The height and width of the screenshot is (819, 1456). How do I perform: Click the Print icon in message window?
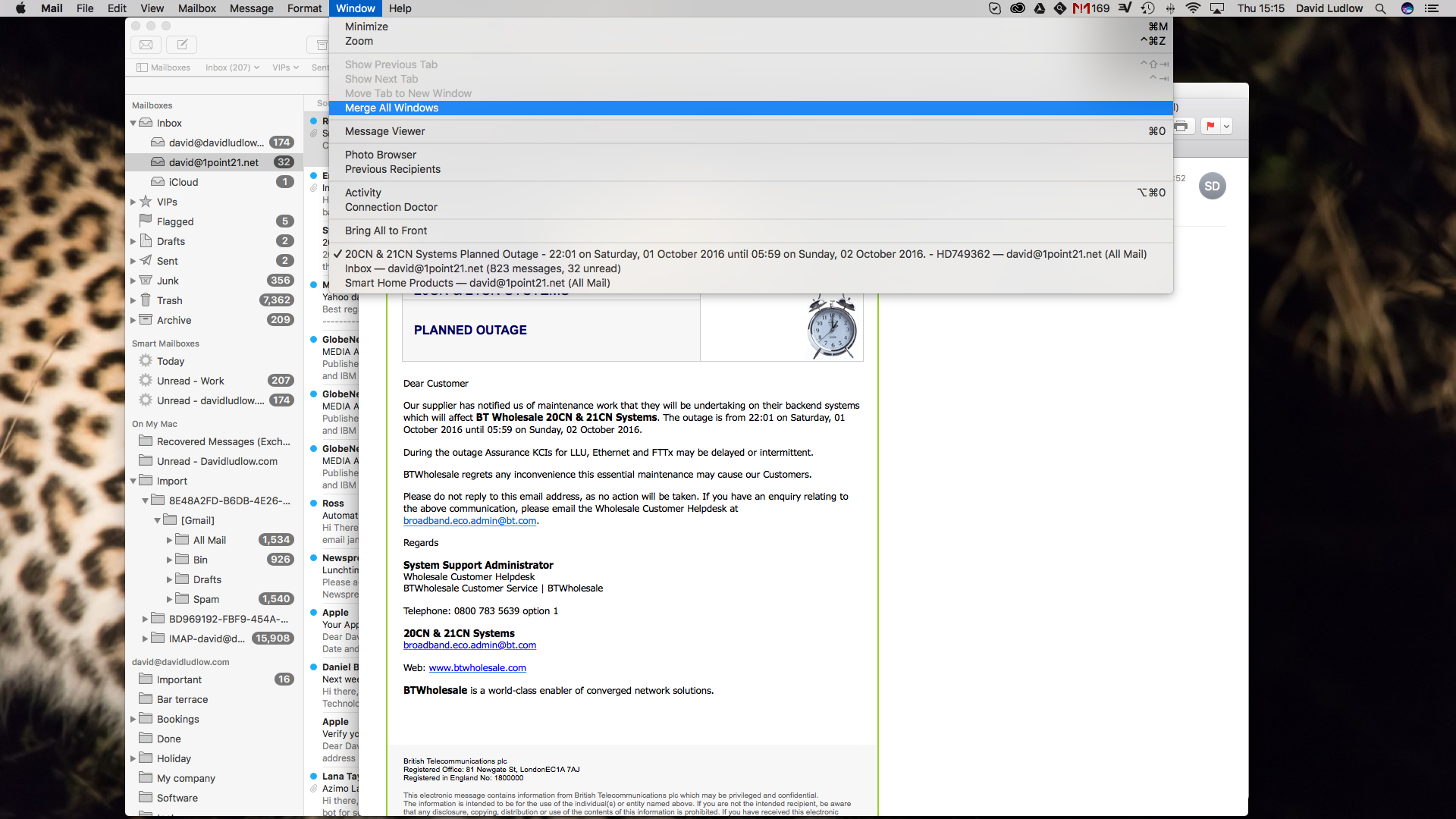pos(1181,127)
